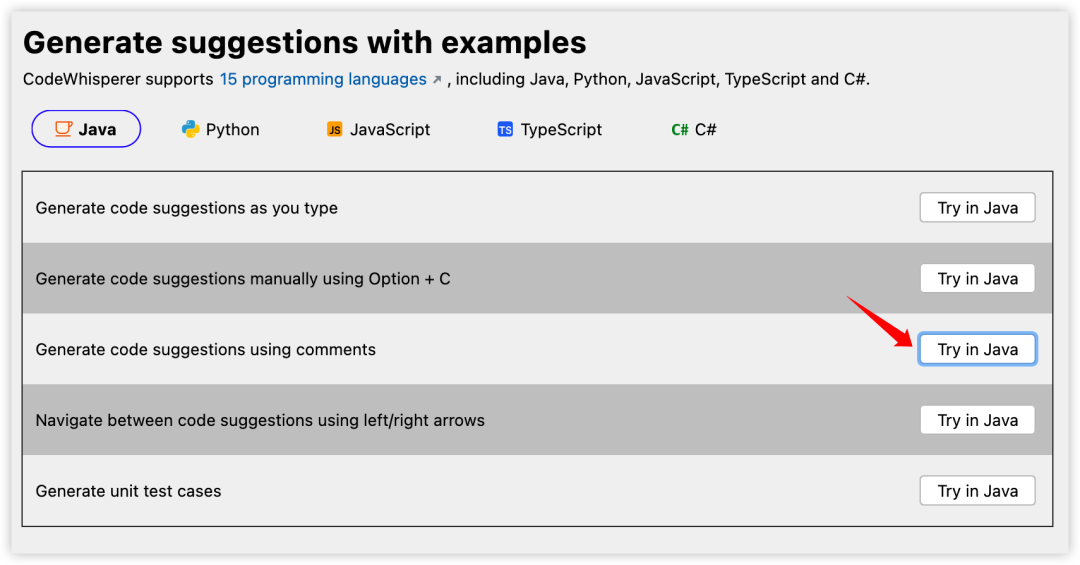Try in Java for left/right arrow navigation
Screen dimensions: 1080x565
(x=977, y=420)
